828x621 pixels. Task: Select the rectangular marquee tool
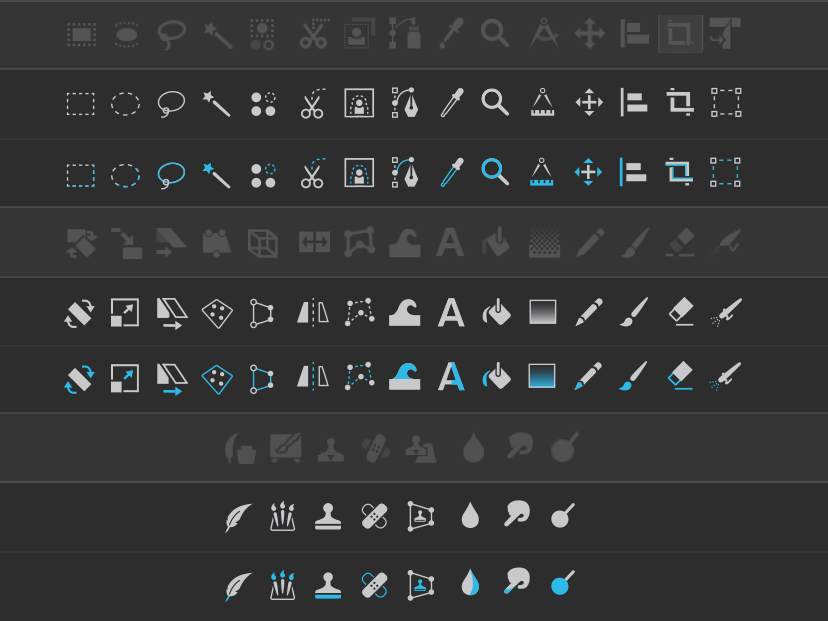click(80, 103)
